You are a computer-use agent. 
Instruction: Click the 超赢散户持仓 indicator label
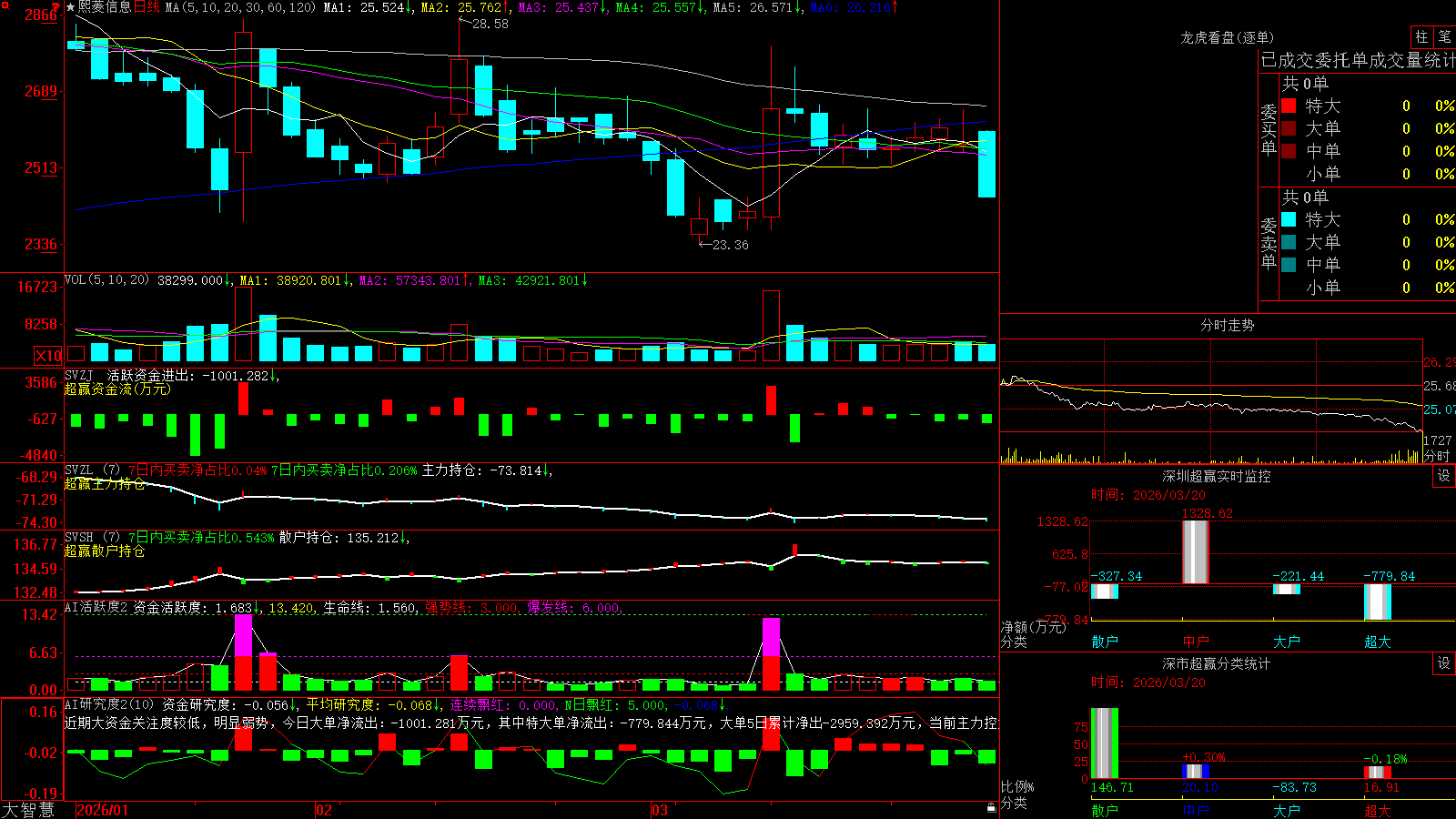pos(105,551)
